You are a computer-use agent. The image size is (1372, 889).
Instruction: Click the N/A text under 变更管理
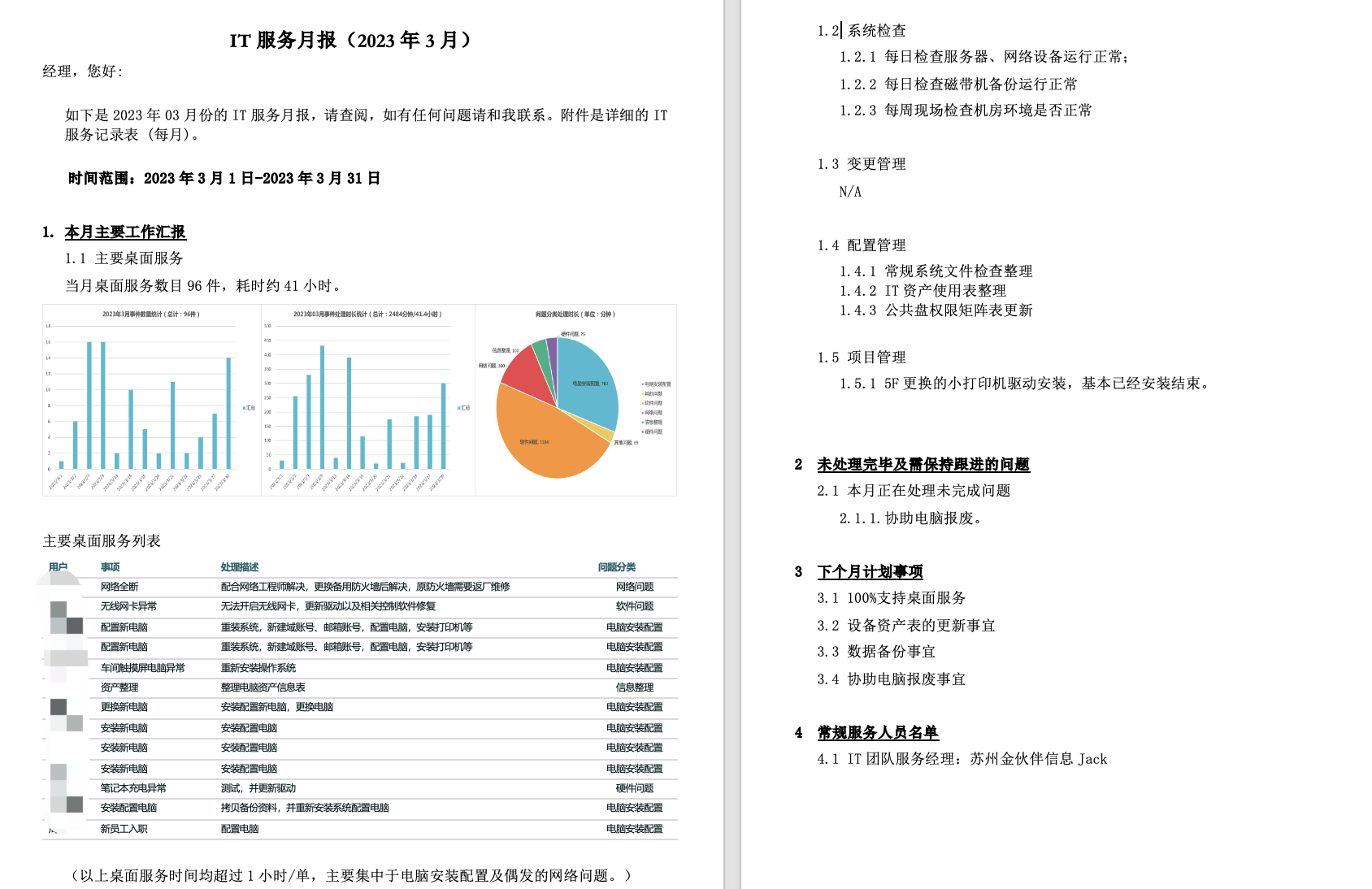click(x=850, y=192)
